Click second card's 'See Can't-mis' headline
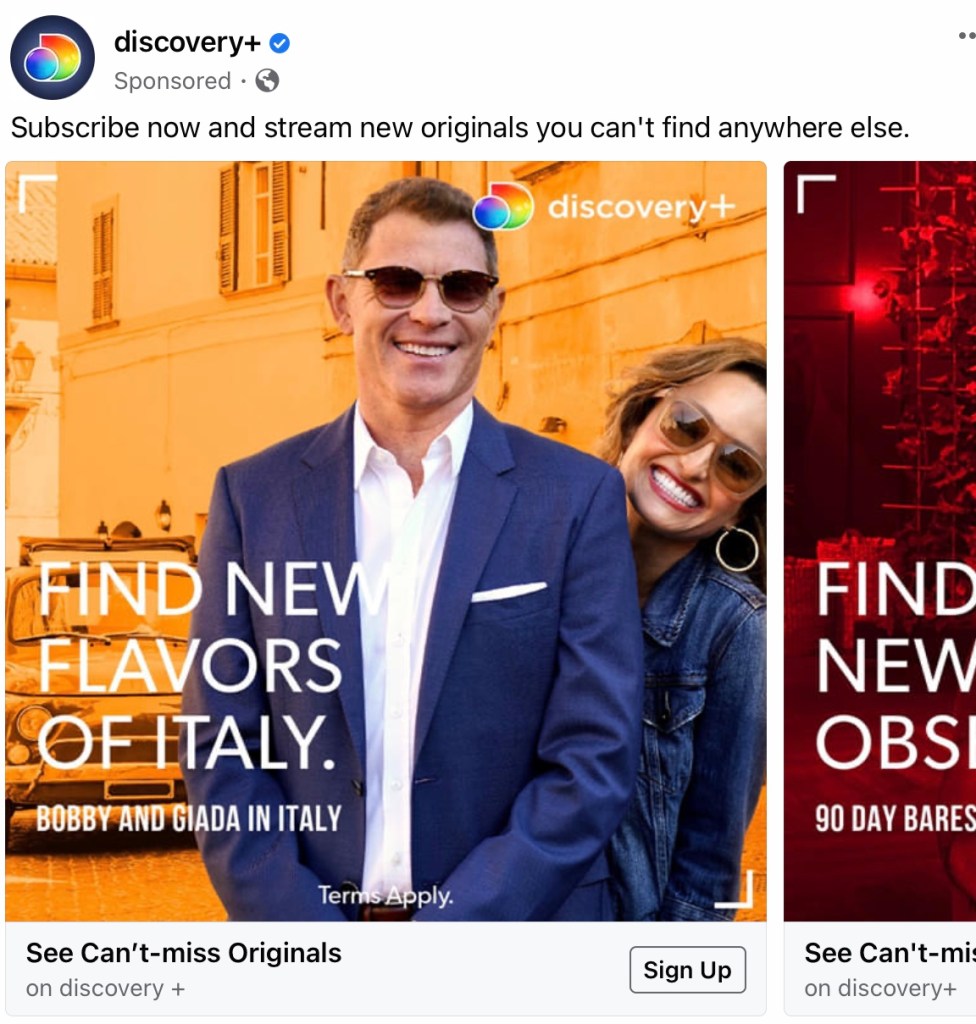976x1024 pixels. pos(890,953)
